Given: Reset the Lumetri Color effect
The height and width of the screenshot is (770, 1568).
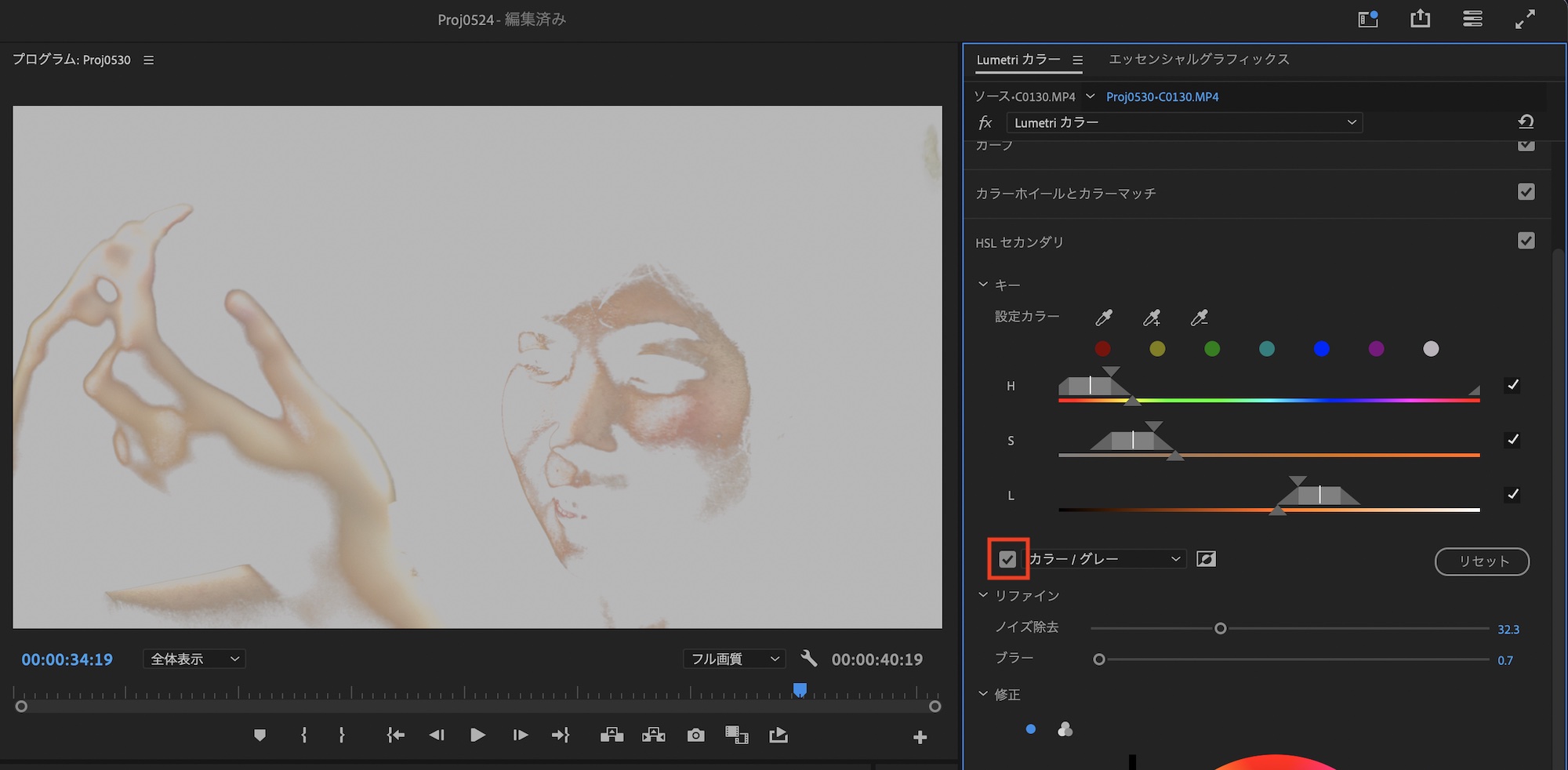Looking at the screenshot, I should pos(1526,122).
